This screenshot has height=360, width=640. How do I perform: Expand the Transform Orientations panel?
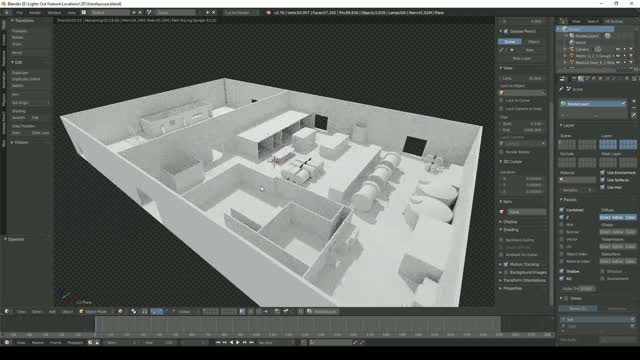coord(523,280)
